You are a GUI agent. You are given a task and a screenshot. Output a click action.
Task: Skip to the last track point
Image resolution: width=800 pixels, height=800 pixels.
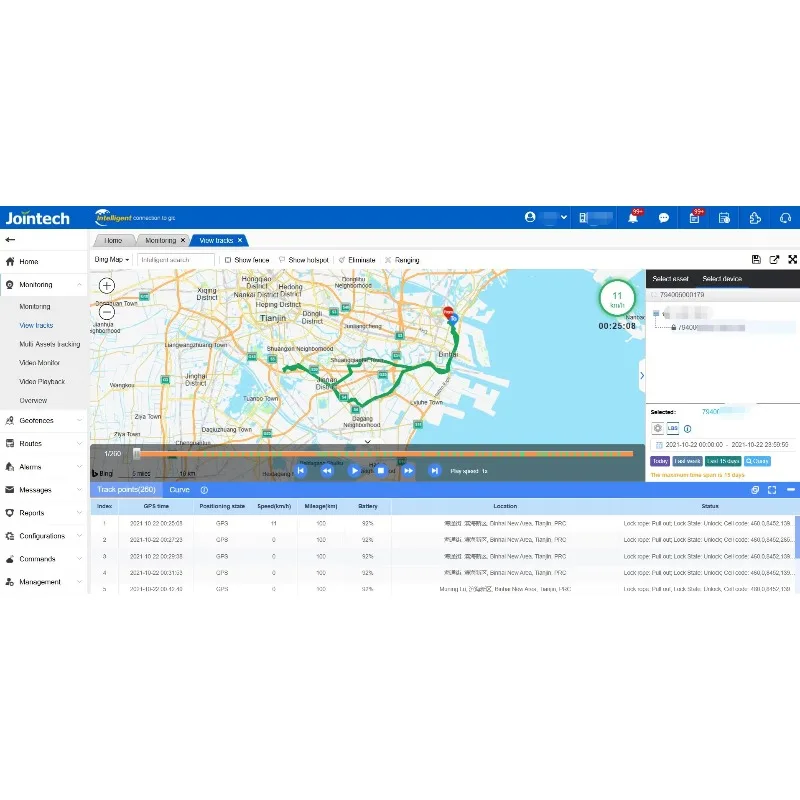434,470
